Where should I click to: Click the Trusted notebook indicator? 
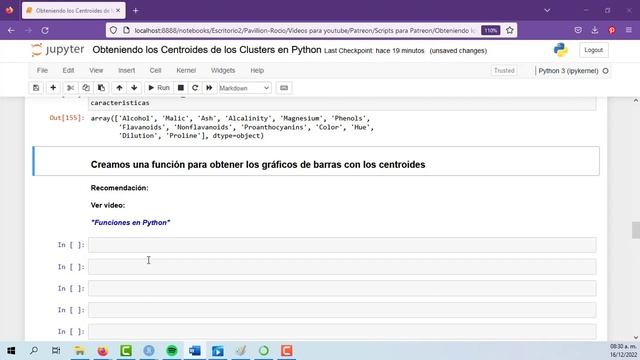(x=504, y=71)
